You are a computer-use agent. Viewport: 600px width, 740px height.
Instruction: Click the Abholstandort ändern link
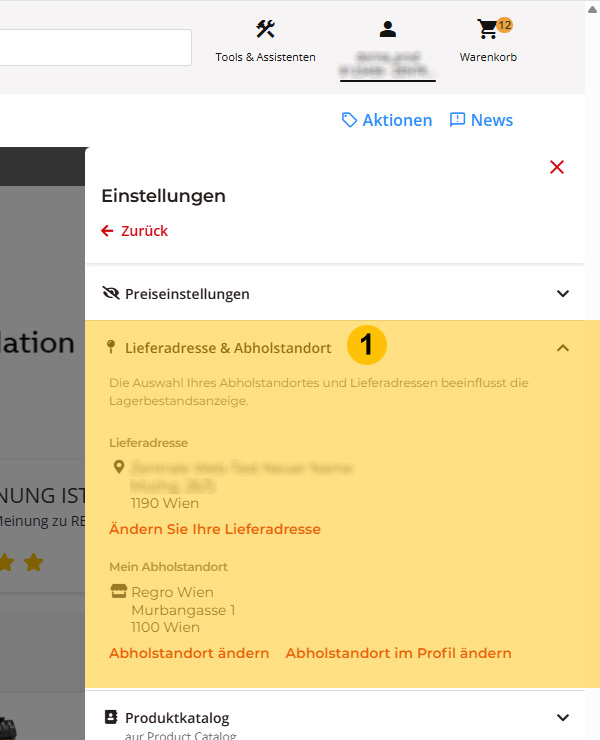(x=189, y=653)
